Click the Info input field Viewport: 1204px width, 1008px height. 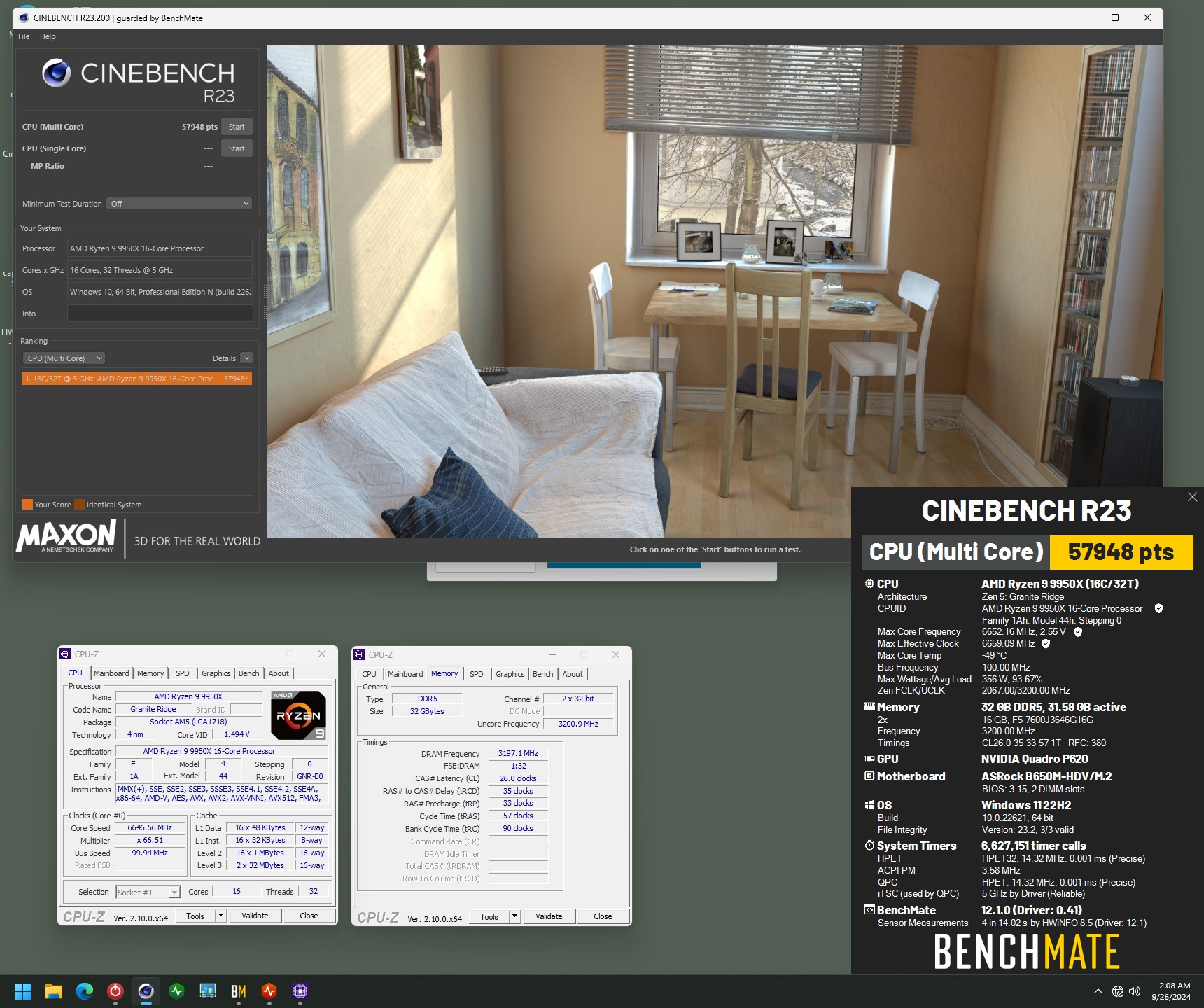(x=160, y=314)
